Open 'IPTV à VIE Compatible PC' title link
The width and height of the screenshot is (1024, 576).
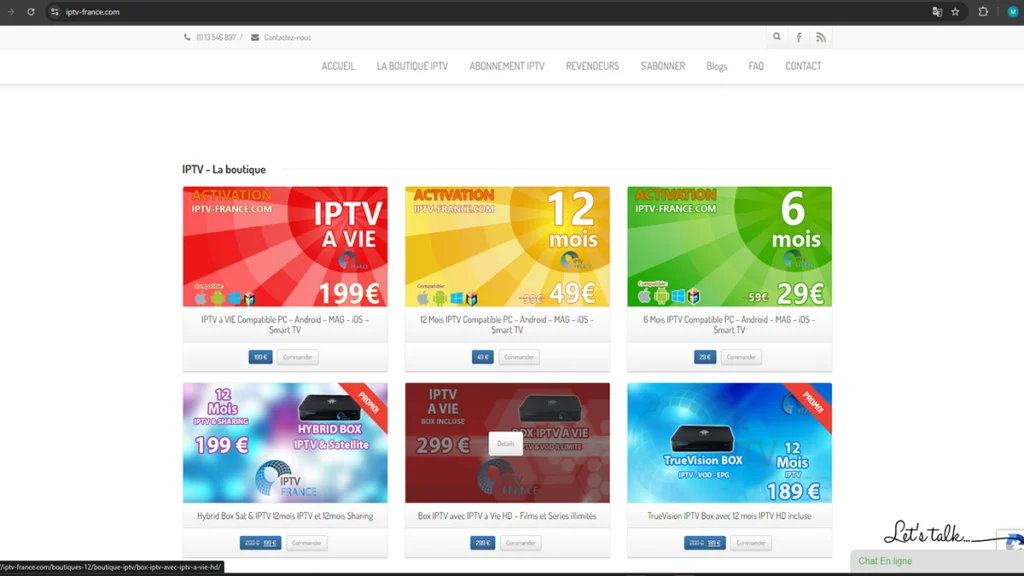[285, 325]
